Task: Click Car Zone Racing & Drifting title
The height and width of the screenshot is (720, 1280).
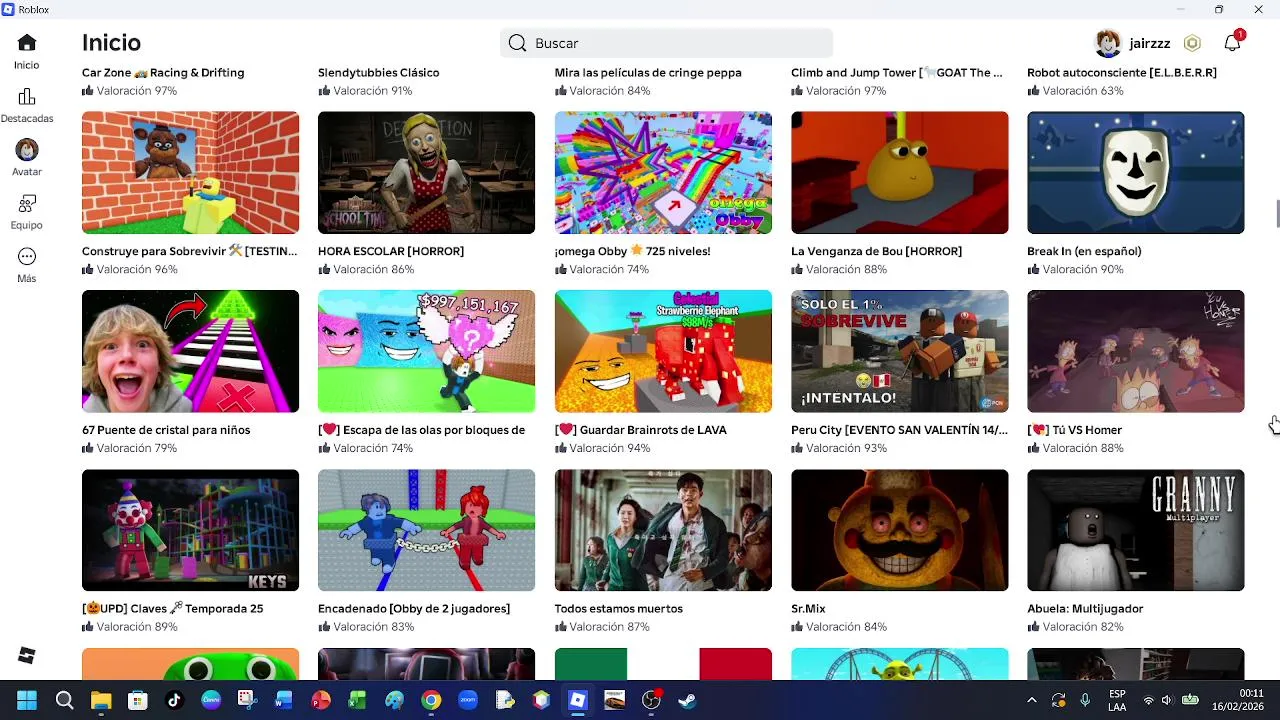Action: (x=163, y=72)
